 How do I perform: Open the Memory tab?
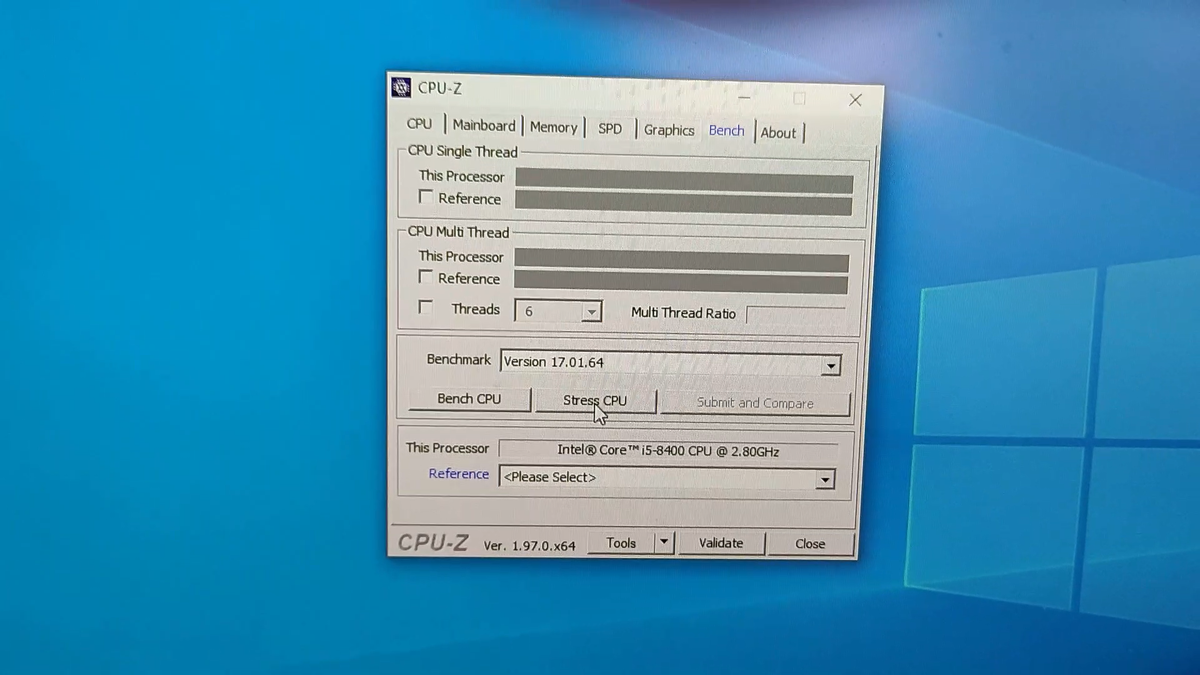click(x=553, y=127)
